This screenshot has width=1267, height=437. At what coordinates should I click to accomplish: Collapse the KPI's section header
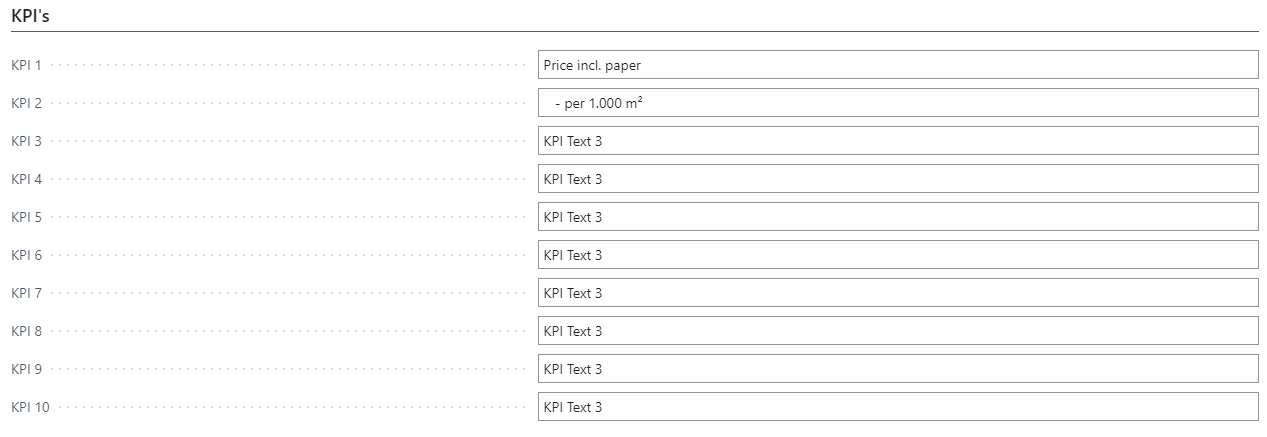pos(30,16)
